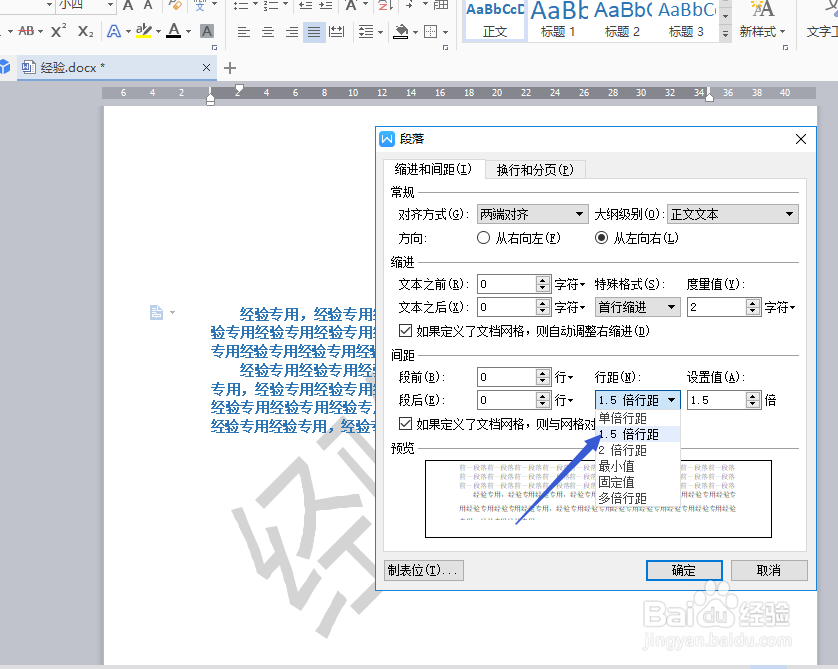The height and width of the screenshot is (669, 838).
Task: Select 从左向右 direction radio
Action: click(601, 238)
